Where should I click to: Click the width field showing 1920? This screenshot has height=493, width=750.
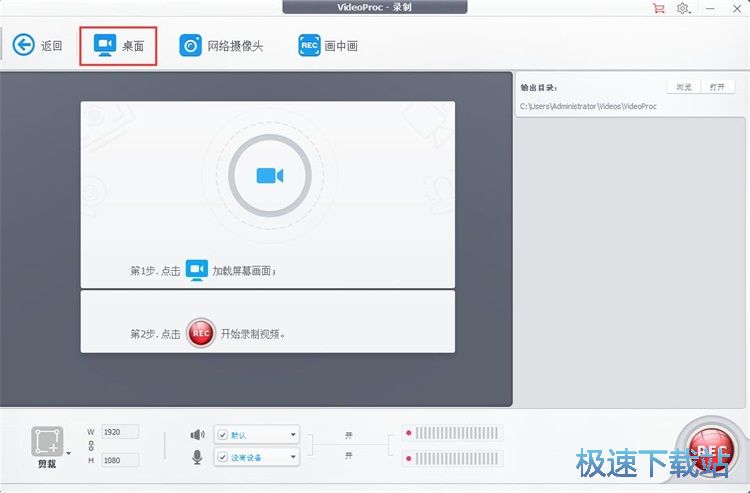(x=119, y=432)
